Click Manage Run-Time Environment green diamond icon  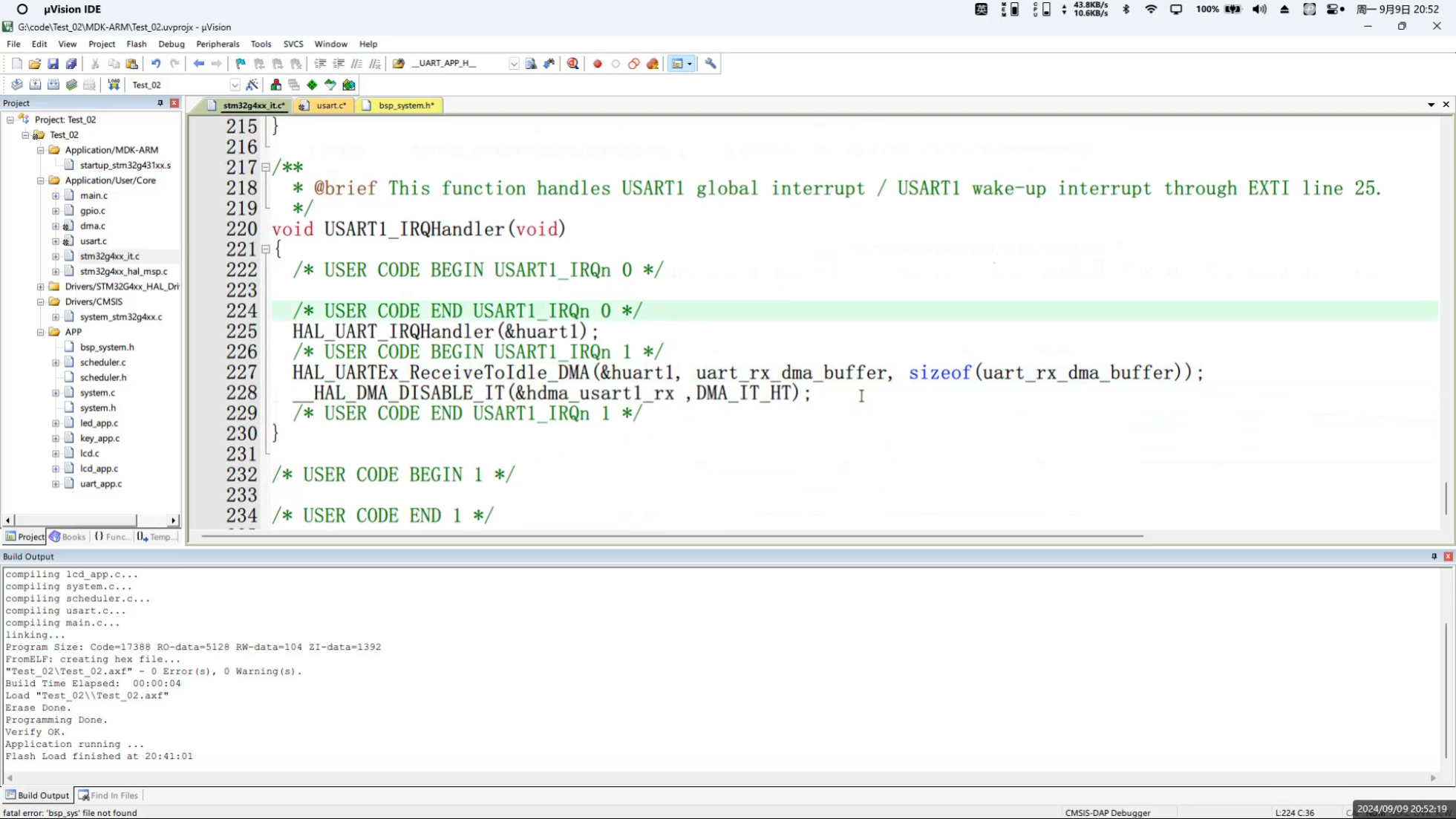click(312, 85)
